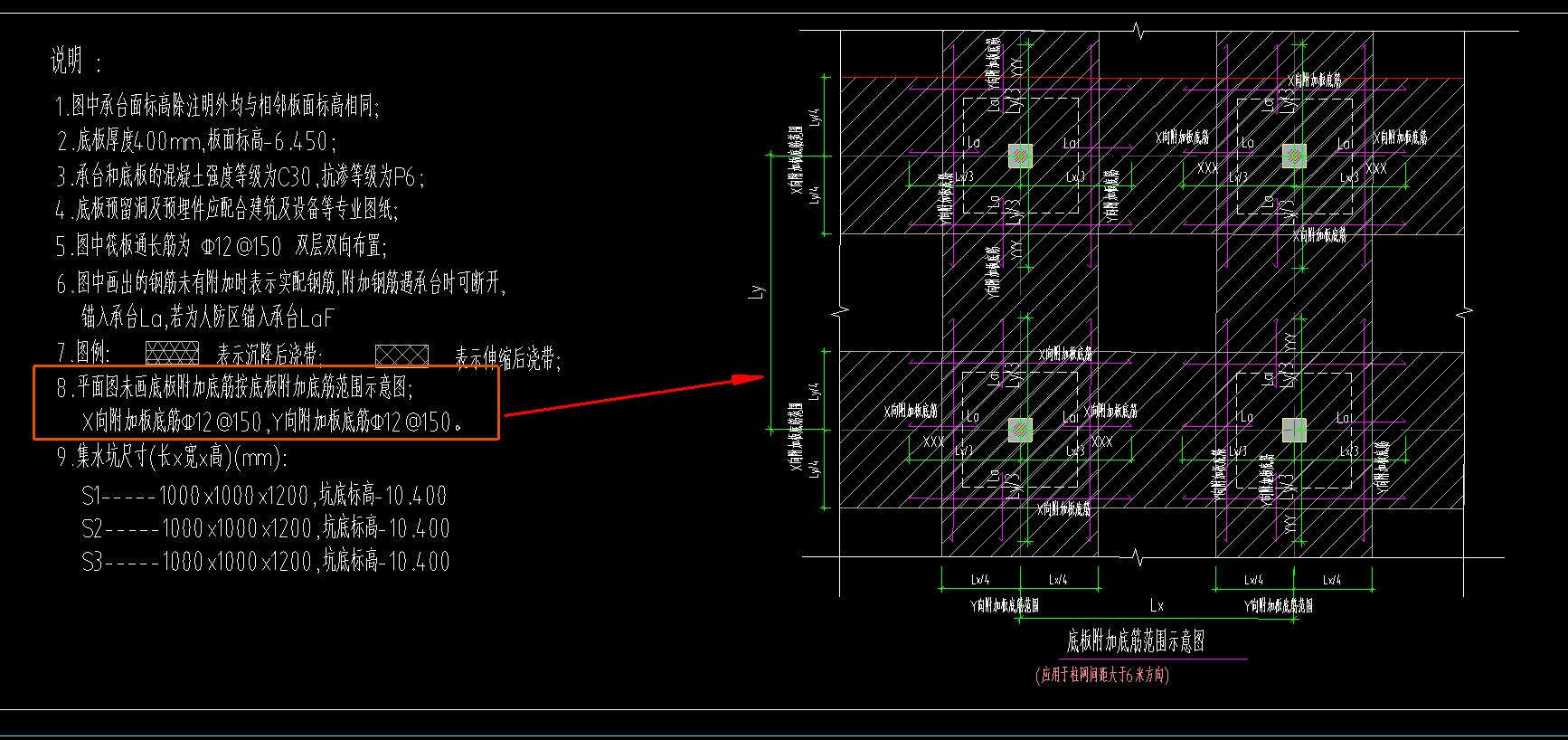Pick the S3 sump pit dimension line

click(266, 562)
